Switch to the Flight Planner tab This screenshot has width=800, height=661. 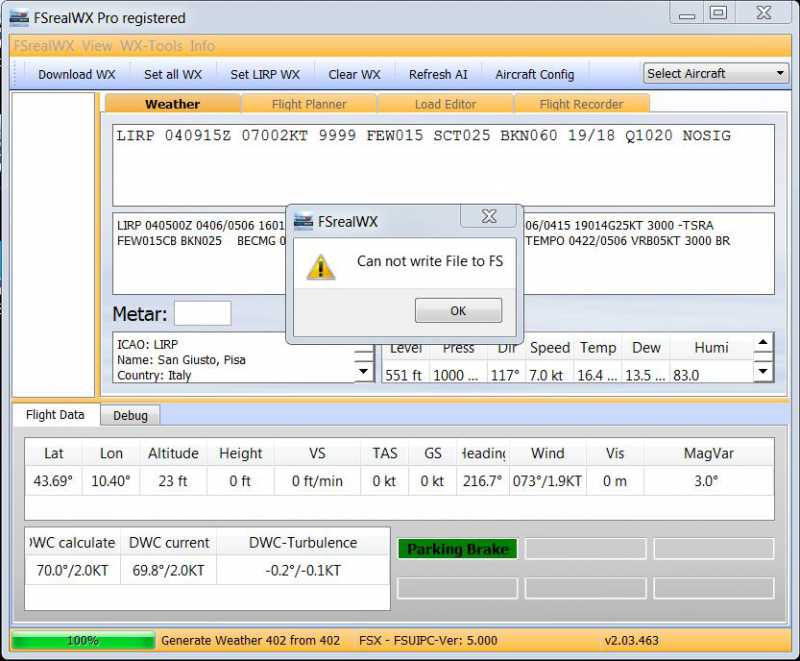pyautogui.click(x=309, y=104)
